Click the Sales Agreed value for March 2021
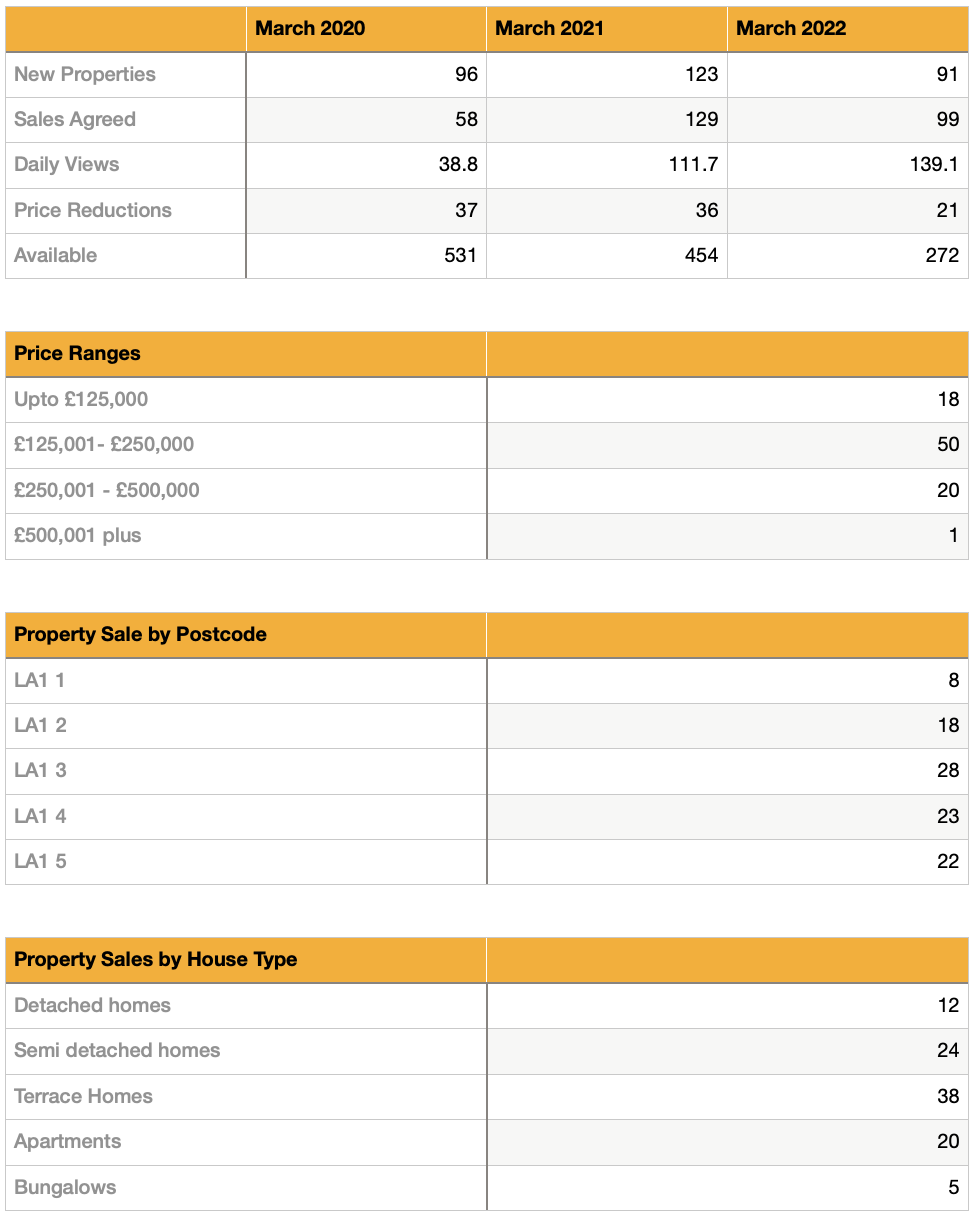This screenshot has height=1224, width=980. (x=702, y=119)
